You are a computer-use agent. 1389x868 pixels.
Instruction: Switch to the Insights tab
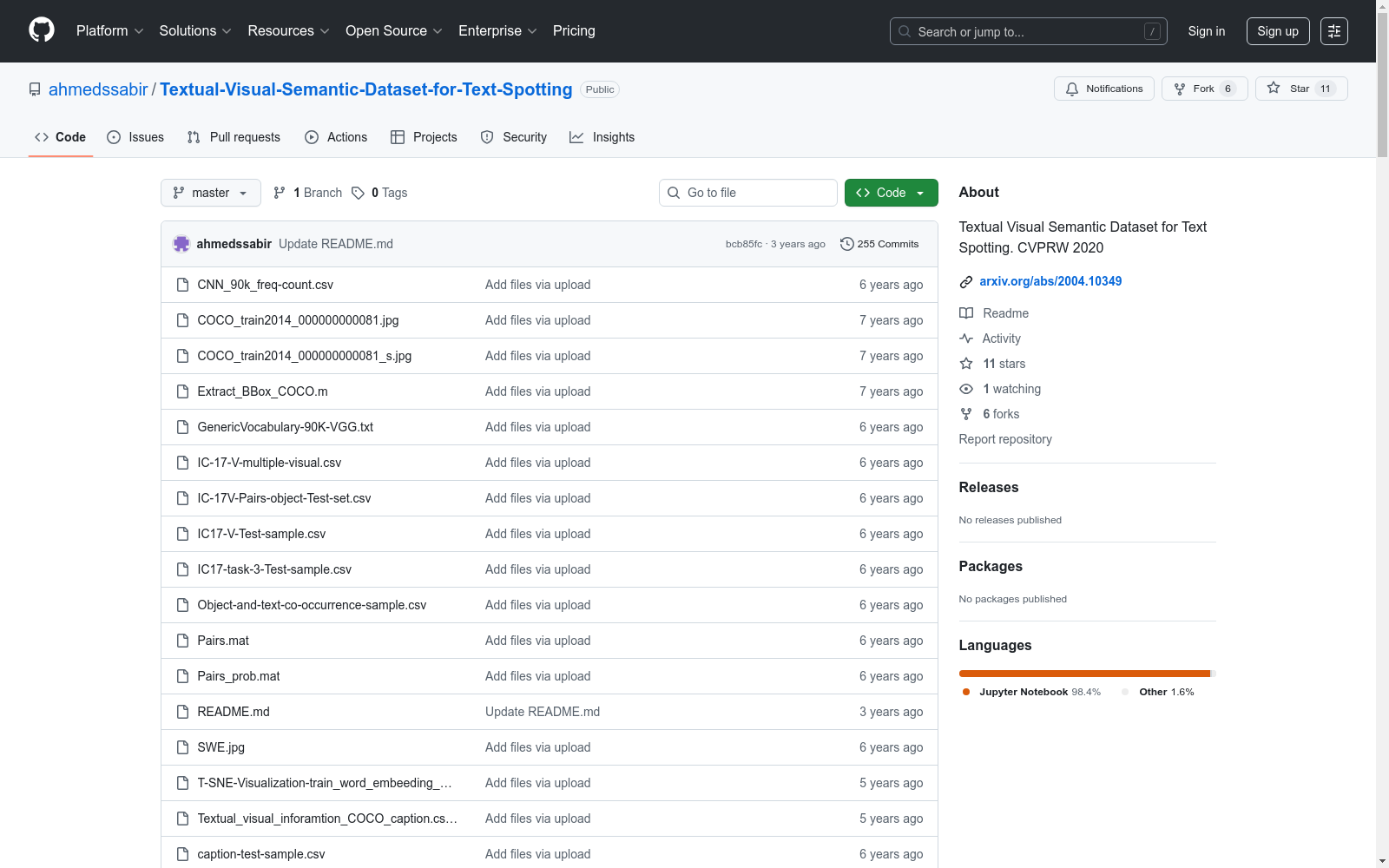coord(602,137)
